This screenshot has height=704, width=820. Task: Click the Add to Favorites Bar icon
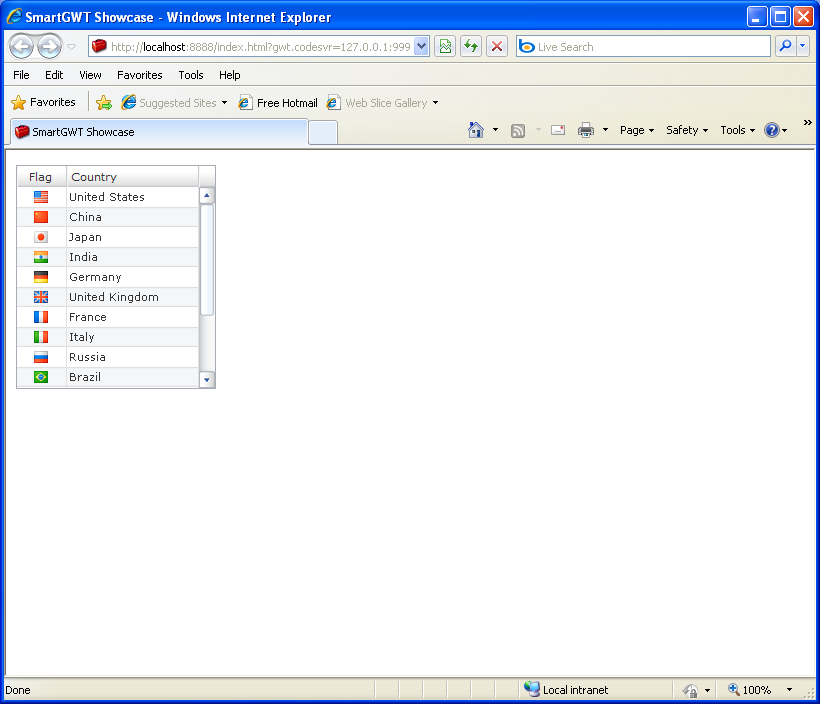click(104, 103)
